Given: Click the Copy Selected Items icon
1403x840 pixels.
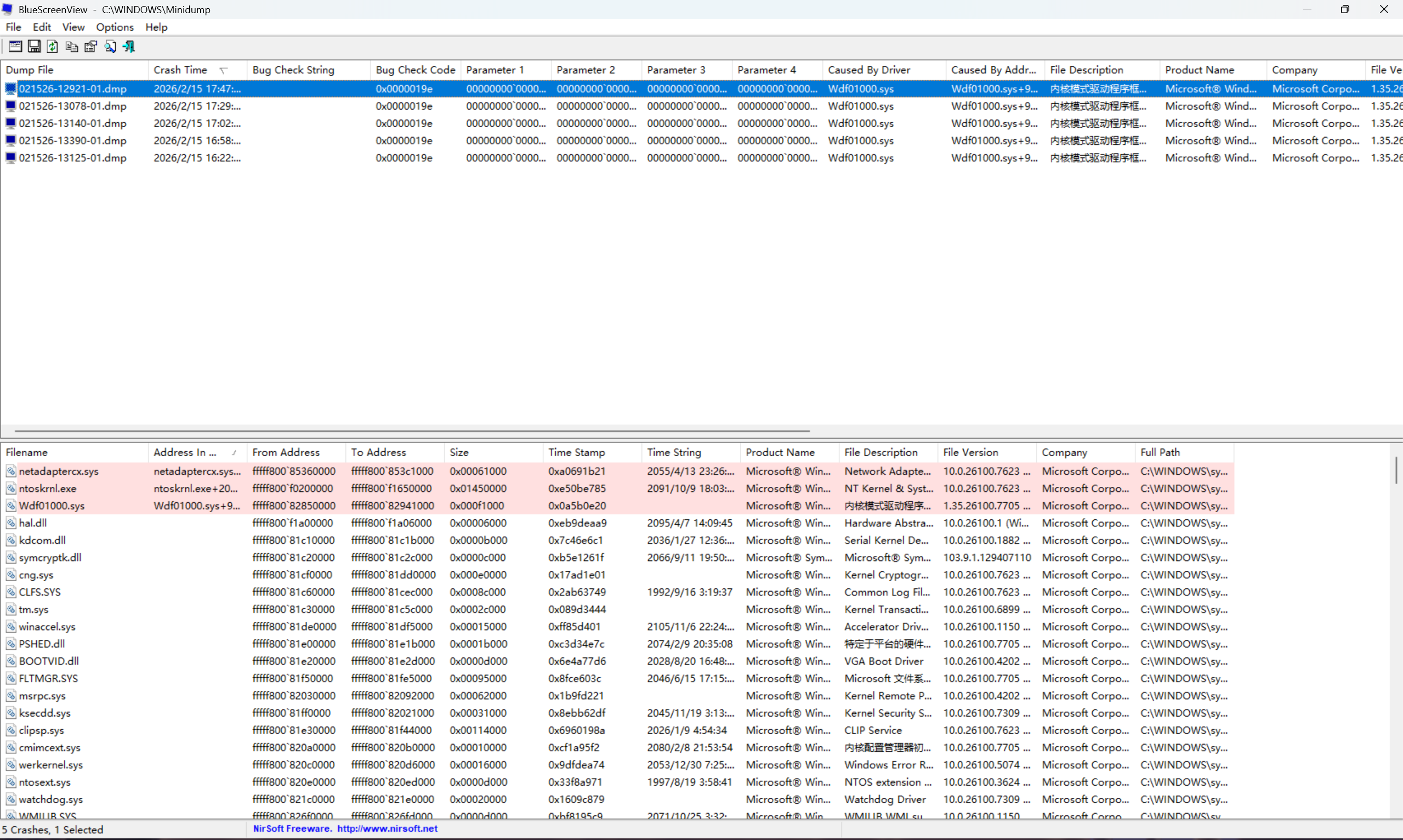Looking at the screenshot, I should pos(72,47).
